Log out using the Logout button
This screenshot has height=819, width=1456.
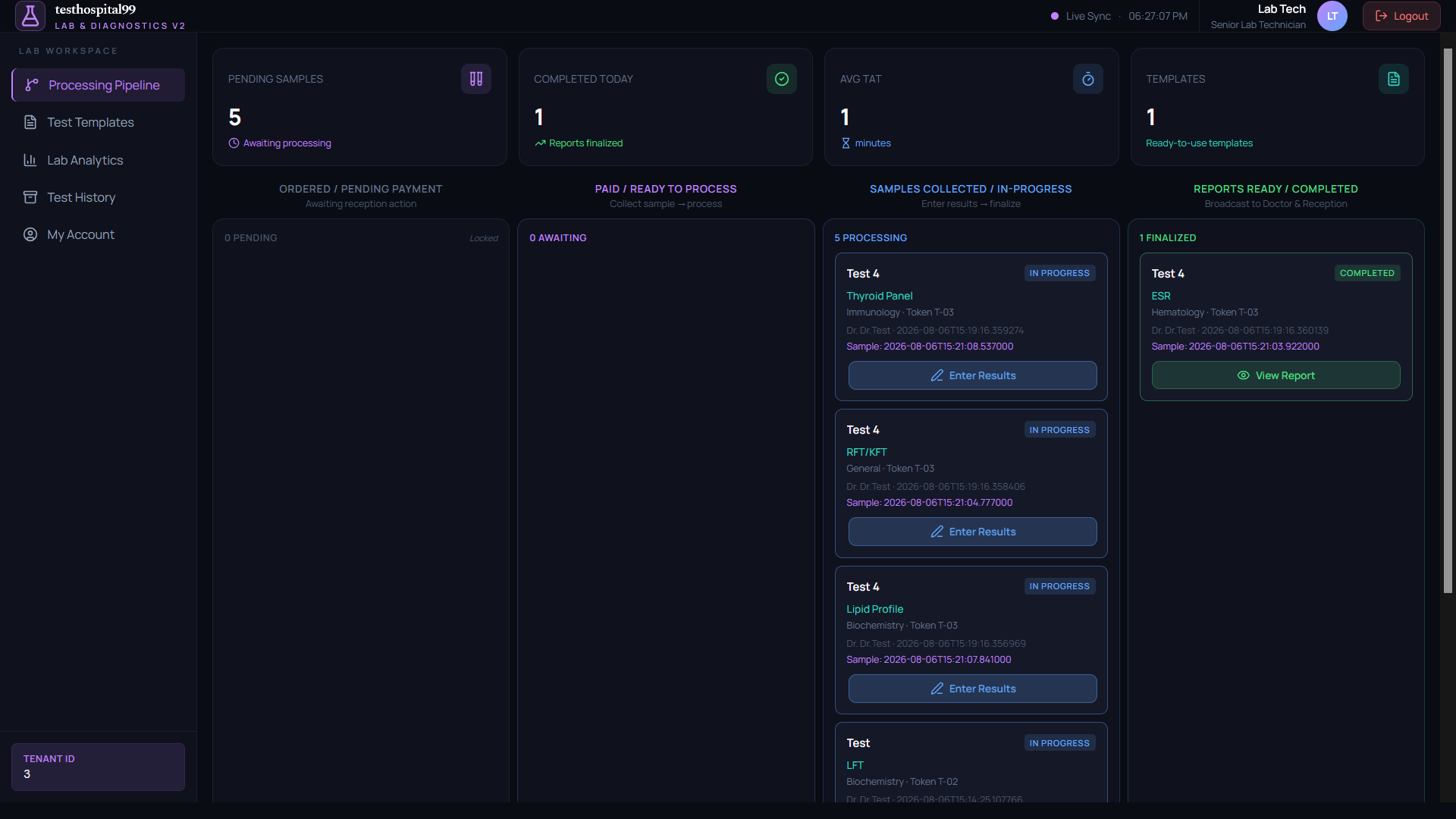[x=1401, y=16]
